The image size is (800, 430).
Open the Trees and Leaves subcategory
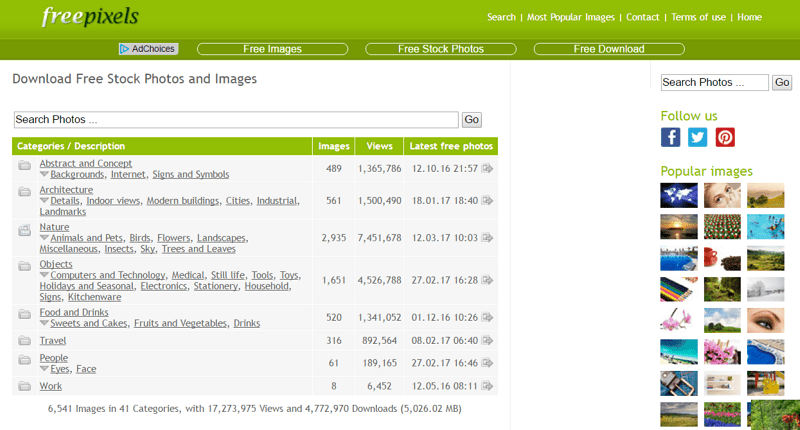tap(198, 249)
